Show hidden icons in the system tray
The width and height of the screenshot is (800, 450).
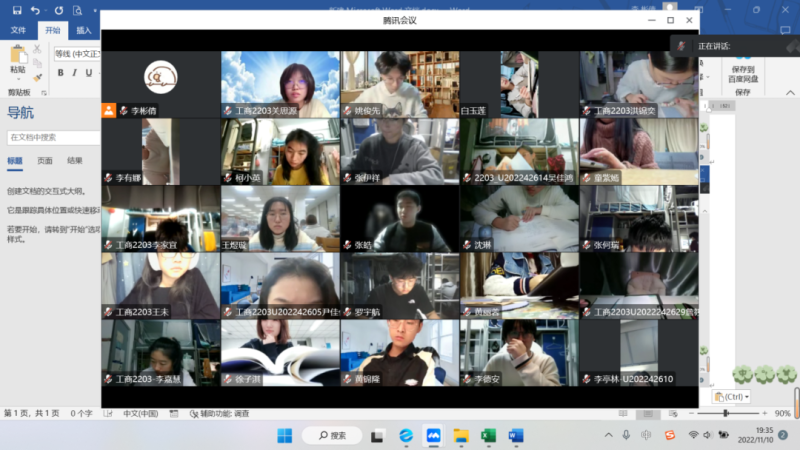pos(607,436)
